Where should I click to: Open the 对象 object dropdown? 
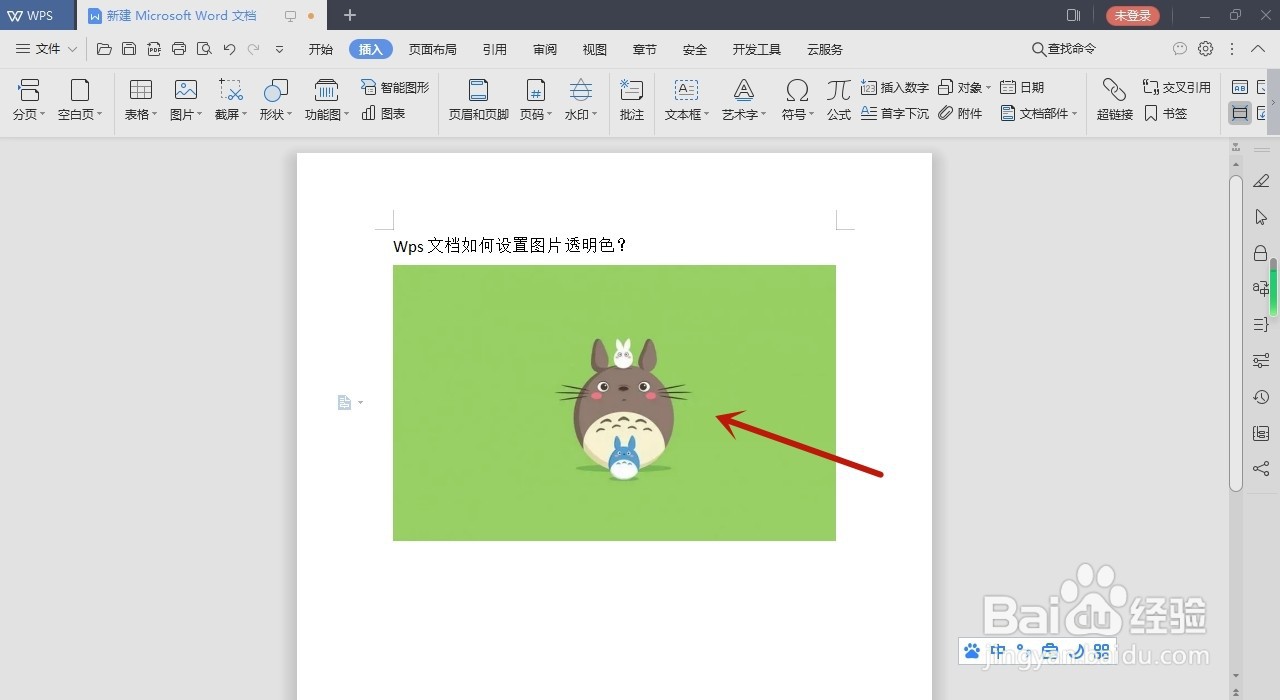pos(965,87)
